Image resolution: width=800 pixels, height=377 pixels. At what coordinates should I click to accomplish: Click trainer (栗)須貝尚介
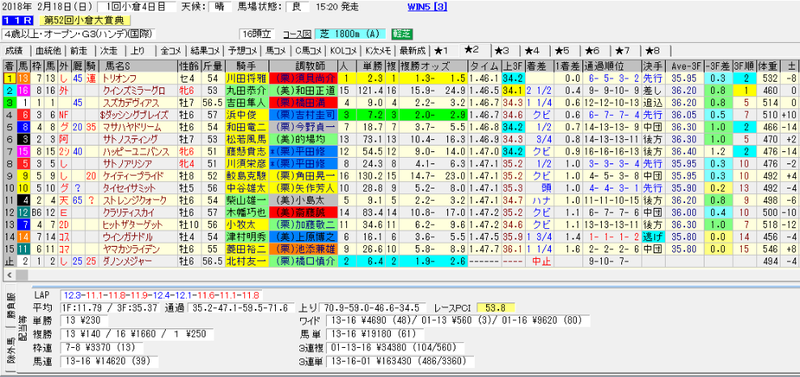click(x=303, y=79)
